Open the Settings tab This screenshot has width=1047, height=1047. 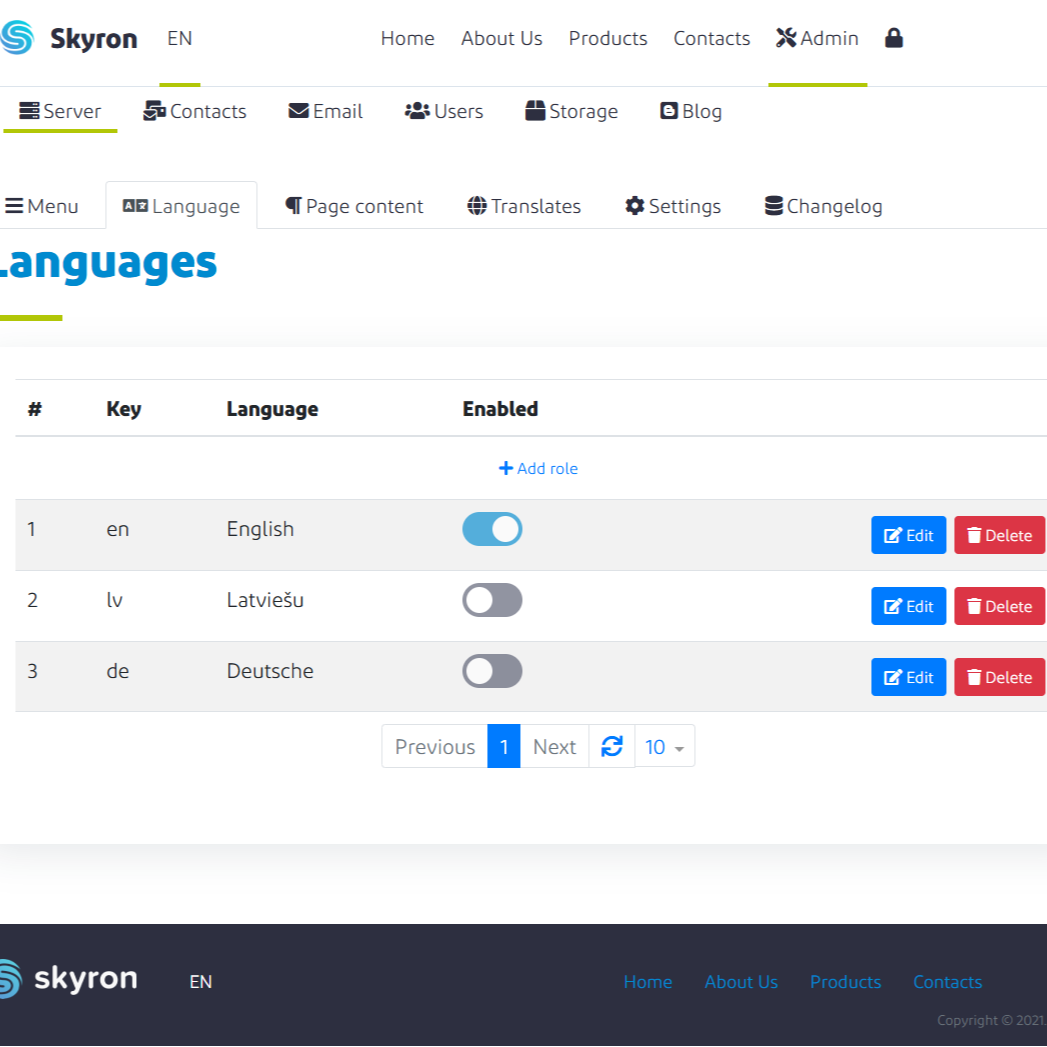tap(672, 206)
